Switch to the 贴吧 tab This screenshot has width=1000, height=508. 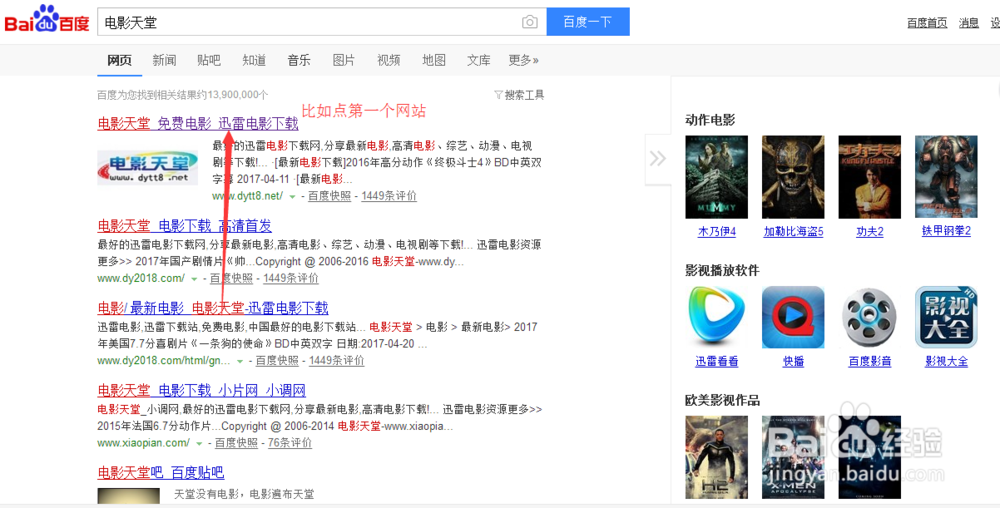pyautogui.click(x=209, y=61)
